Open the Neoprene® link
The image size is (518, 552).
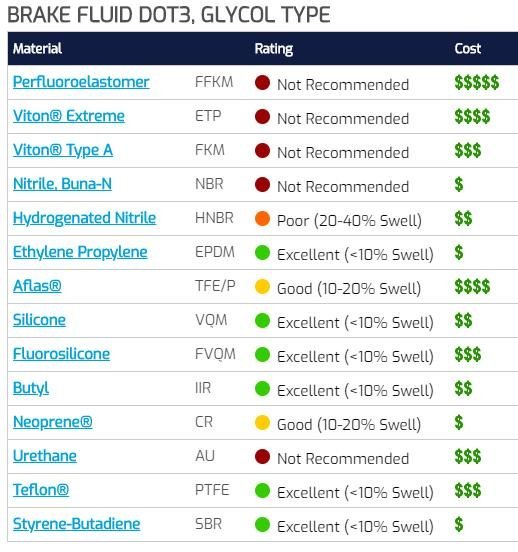[x=52, y=422]
